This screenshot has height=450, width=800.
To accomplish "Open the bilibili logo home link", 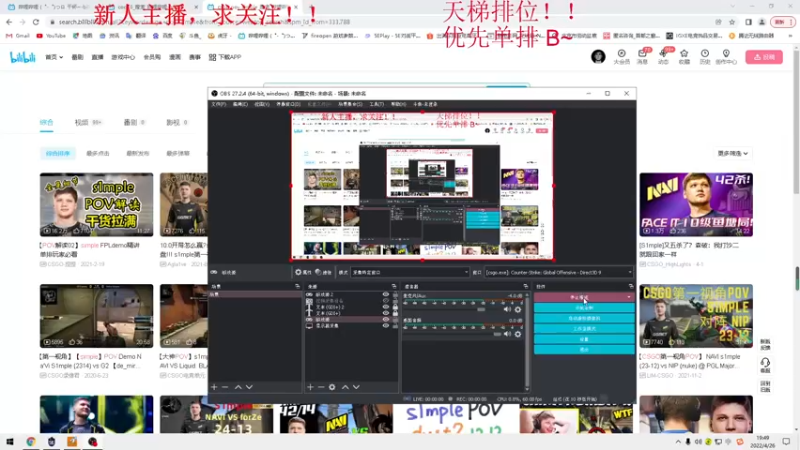I will point(23,57).
